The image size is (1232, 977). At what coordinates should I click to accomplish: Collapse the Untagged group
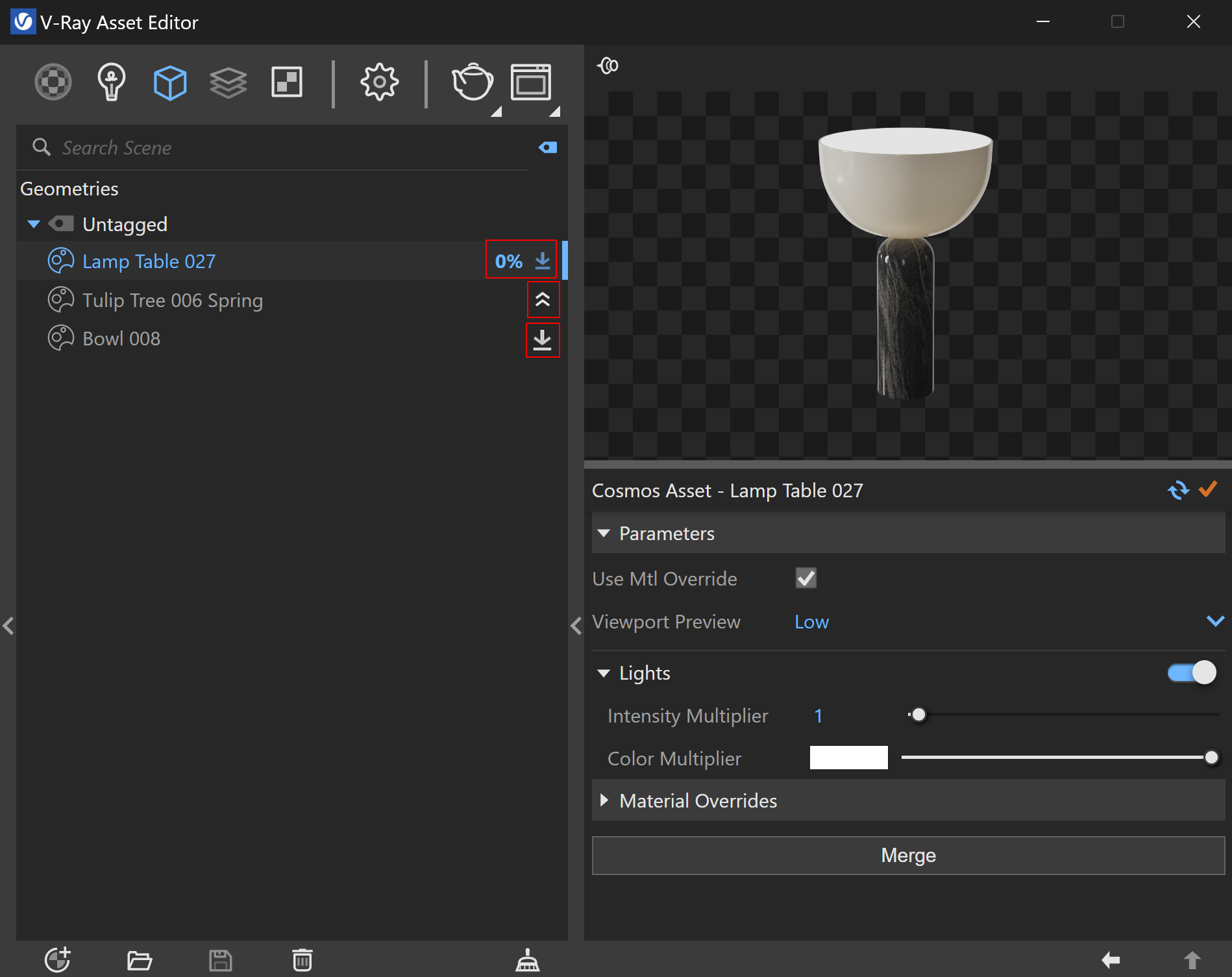pos(34,224)
